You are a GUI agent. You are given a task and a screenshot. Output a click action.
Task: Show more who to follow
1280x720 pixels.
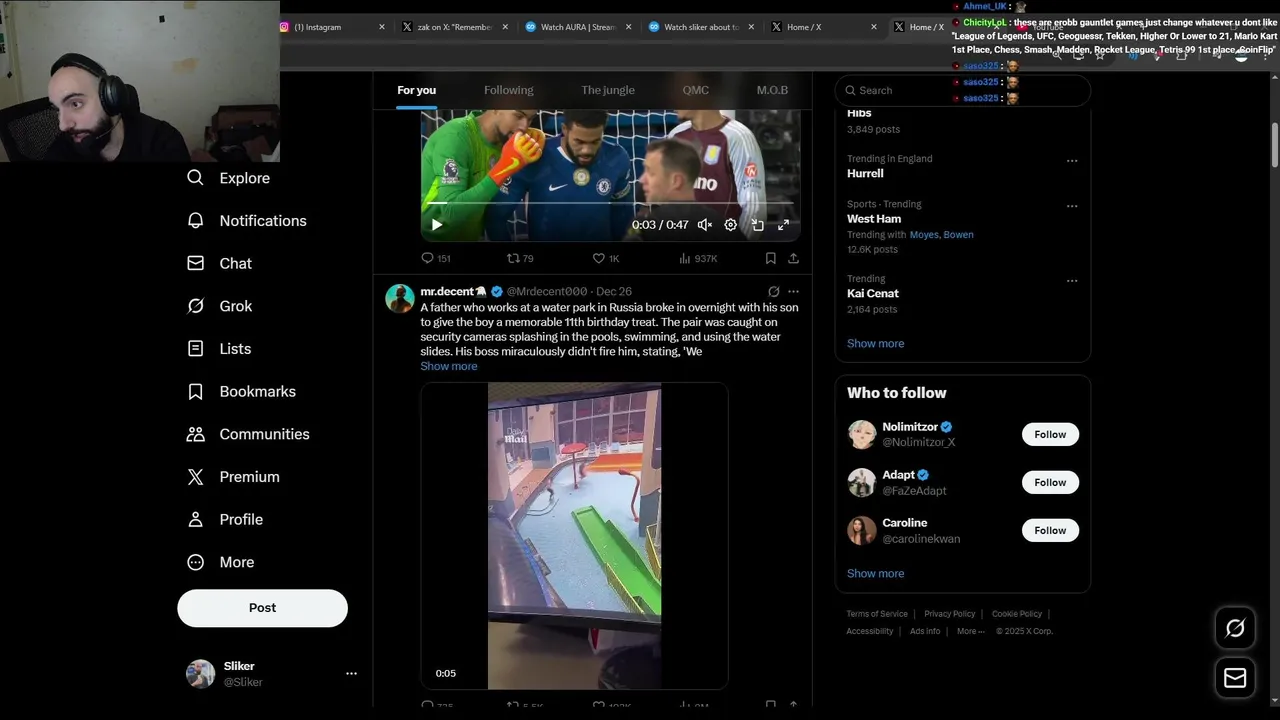(x=875, y=573)
